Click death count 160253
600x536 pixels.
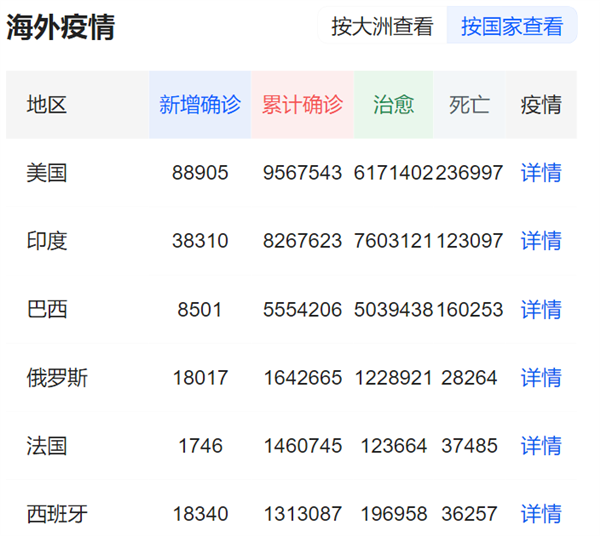(470, 310)
